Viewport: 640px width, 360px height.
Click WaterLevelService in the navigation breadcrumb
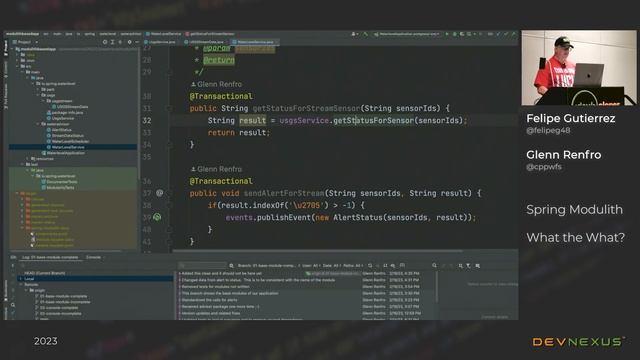coord(163,34)
